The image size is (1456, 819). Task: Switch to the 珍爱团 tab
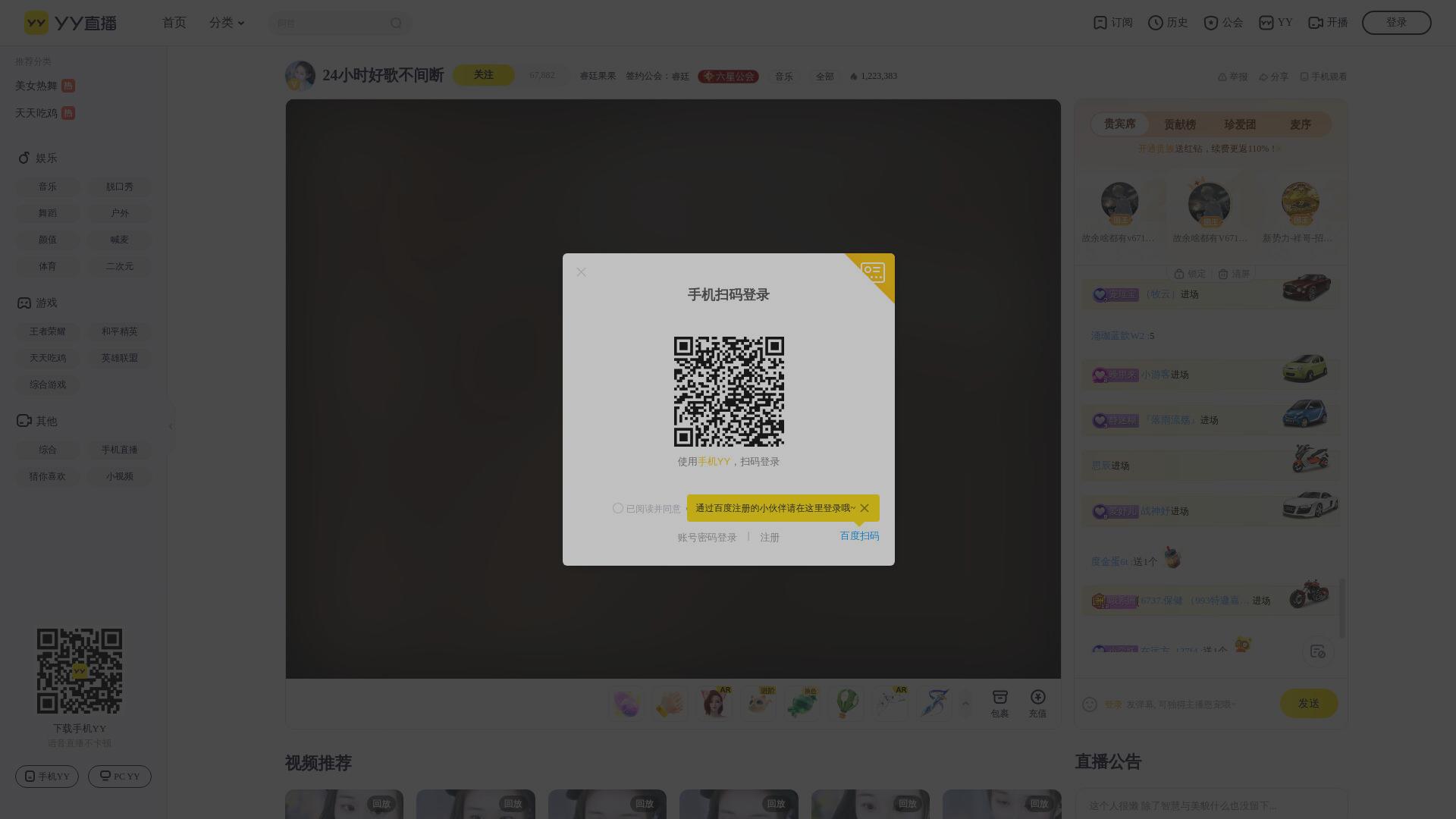click(x=1240, y=124)
